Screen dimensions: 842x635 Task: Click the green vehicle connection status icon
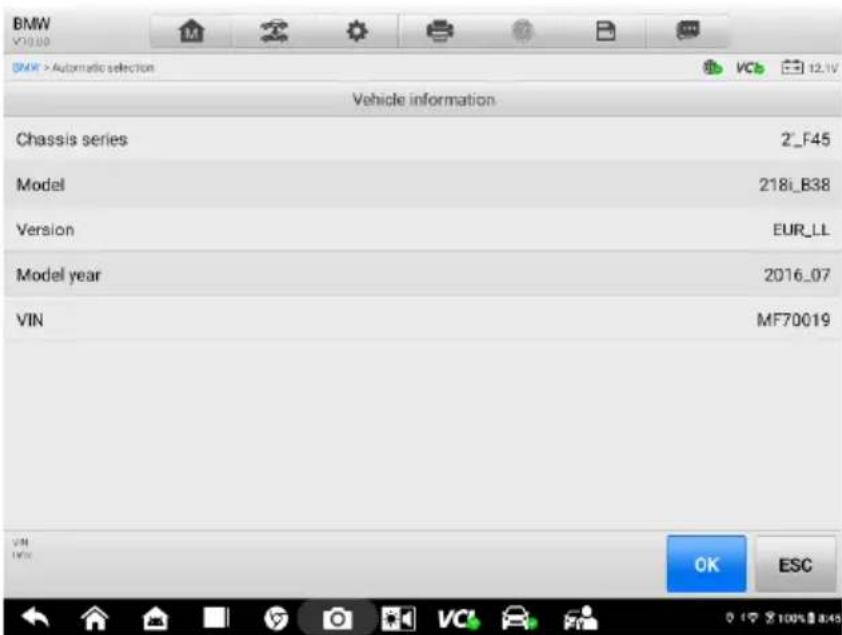713,68
